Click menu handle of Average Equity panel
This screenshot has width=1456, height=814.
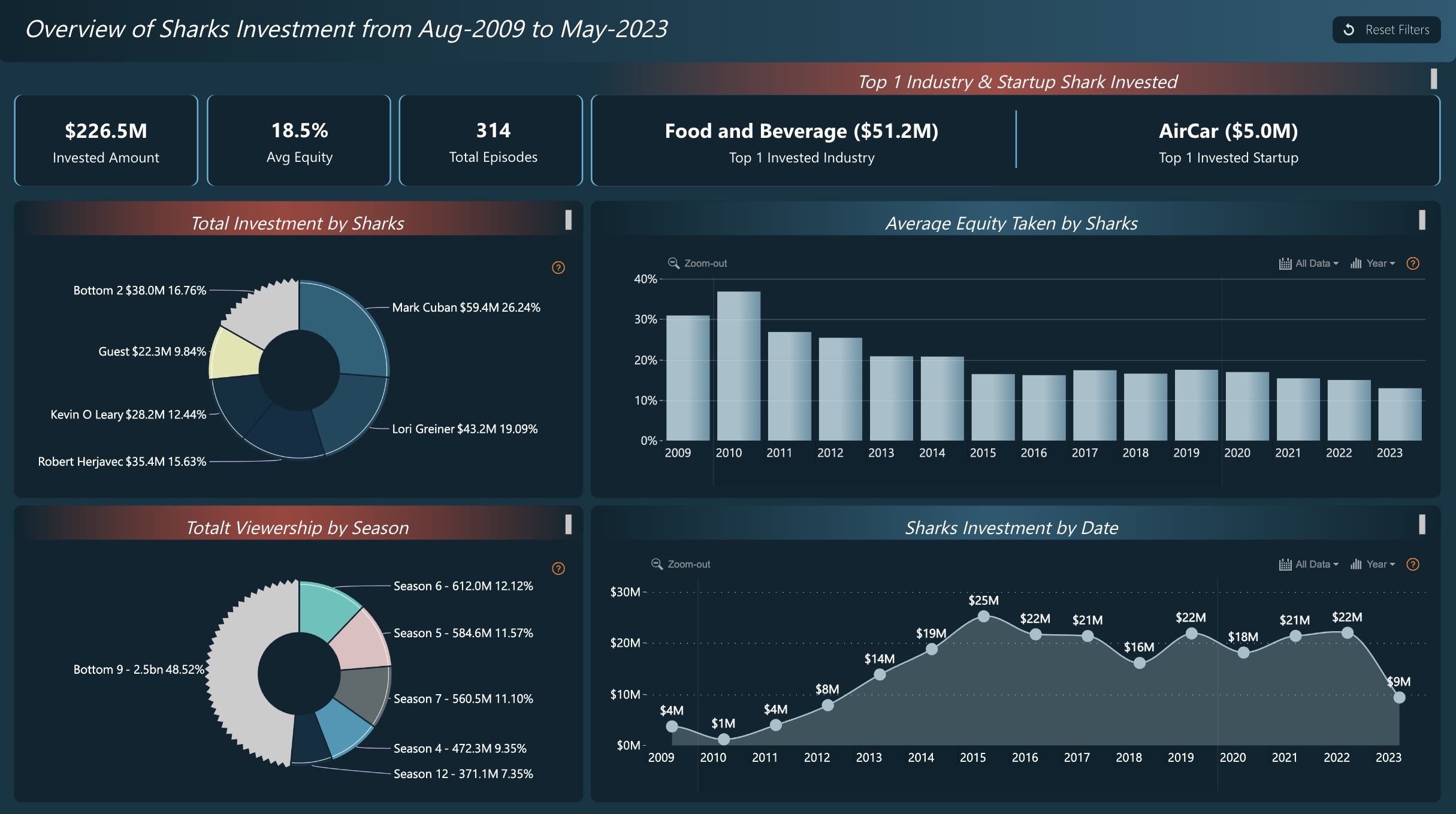click(x=1422, y=220)
